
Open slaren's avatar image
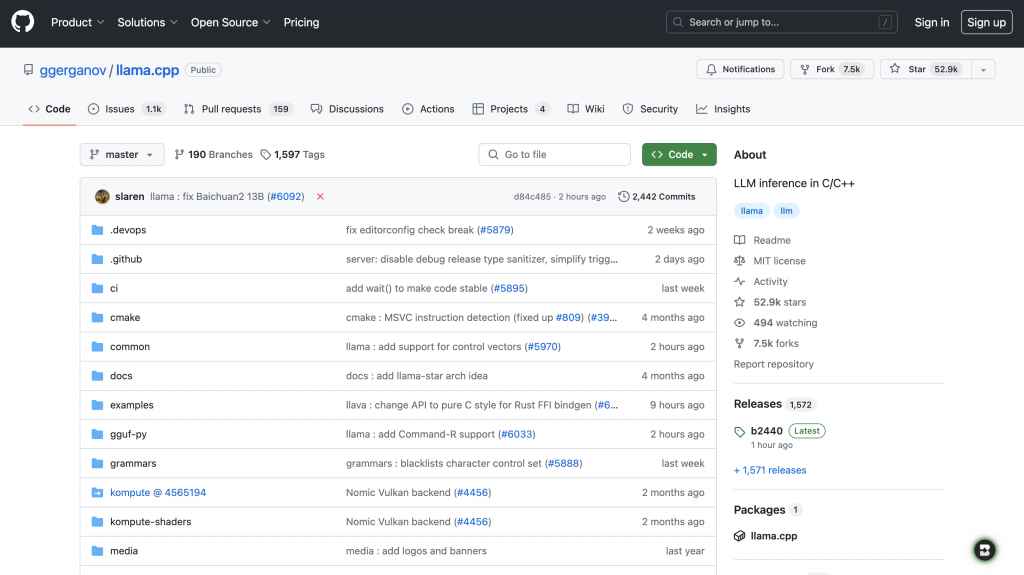(102, 196)
